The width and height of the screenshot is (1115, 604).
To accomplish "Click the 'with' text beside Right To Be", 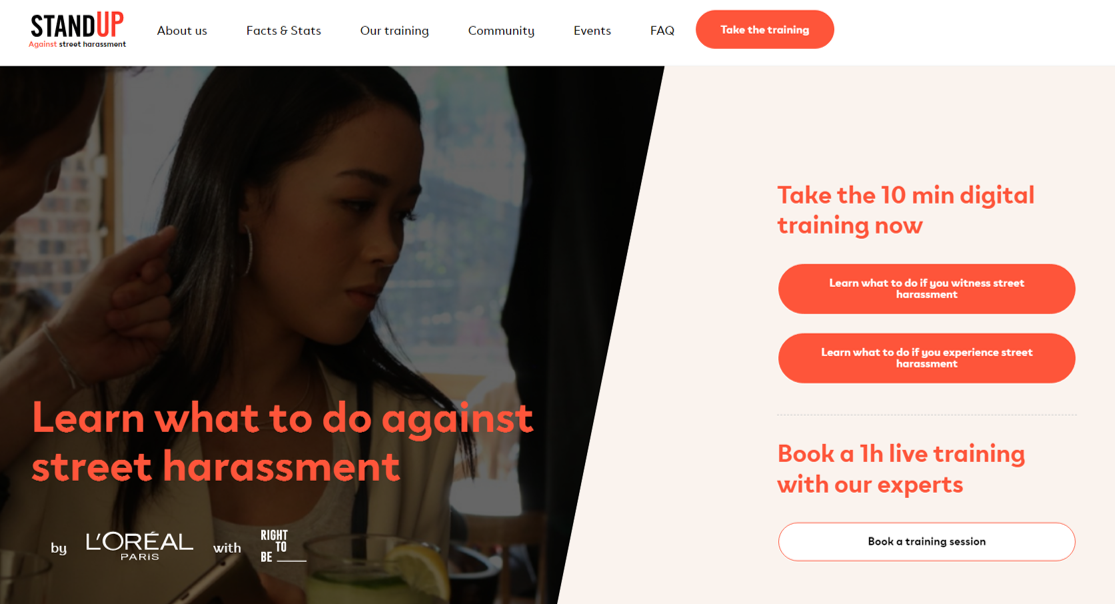I will [228, 548].
